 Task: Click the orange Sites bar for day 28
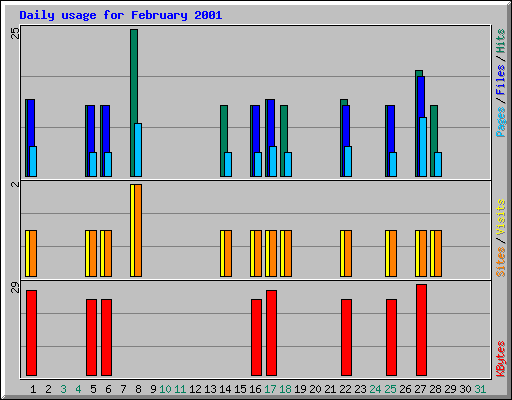[x=438, y=253]
